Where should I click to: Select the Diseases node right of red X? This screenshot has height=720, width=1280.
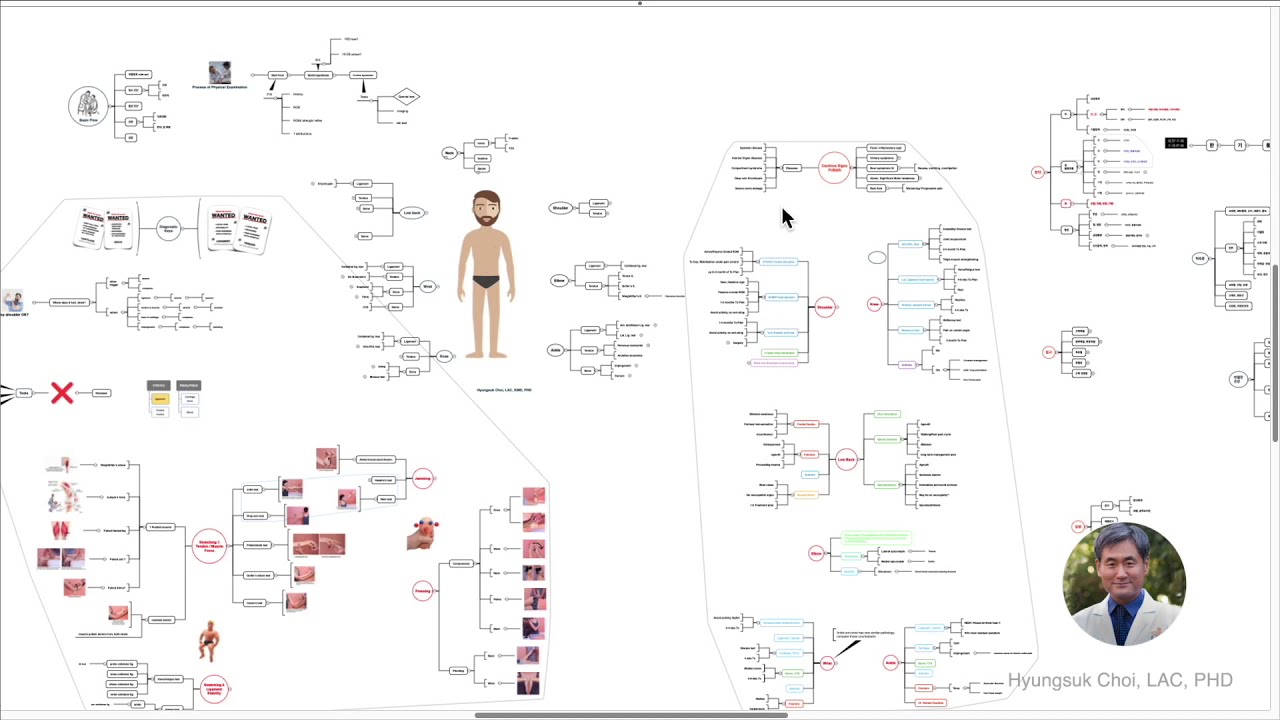click(x=101, y=393)
